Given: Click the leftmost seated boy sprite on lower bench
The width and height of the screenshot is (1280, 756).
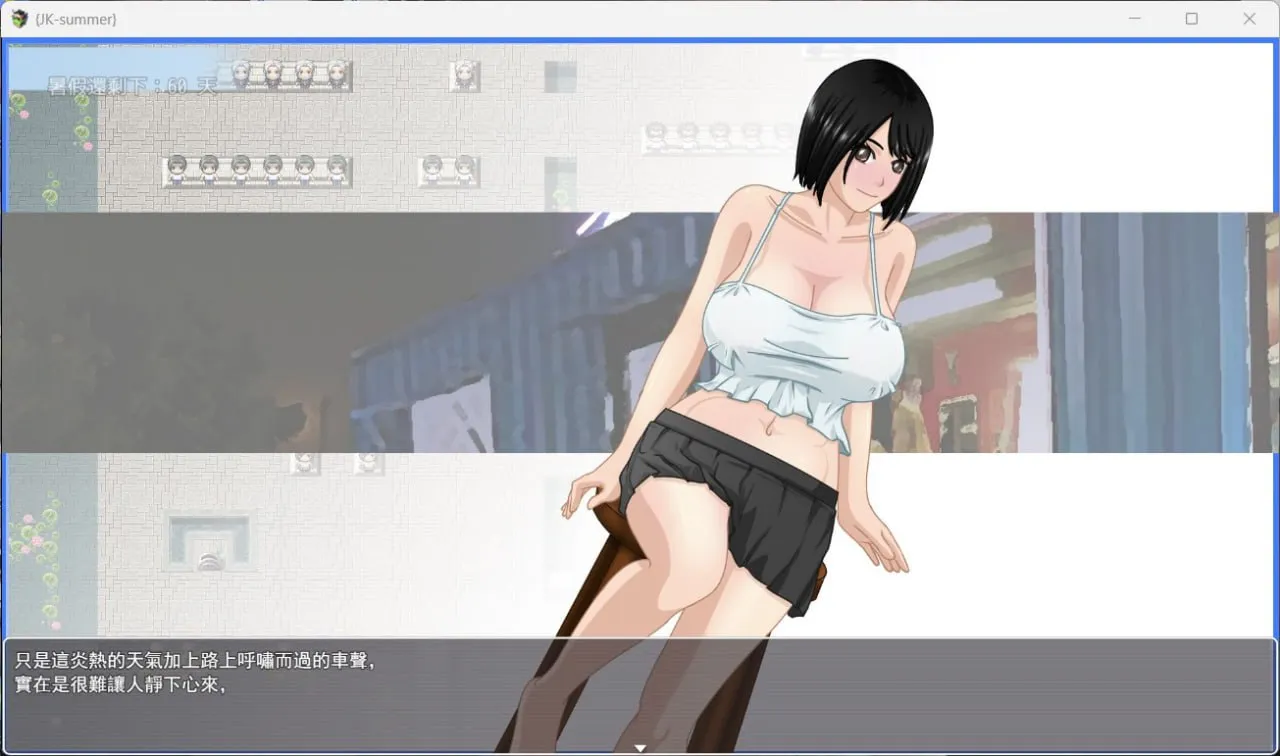Looking at the screenshot, I should (x=178, y=170).
